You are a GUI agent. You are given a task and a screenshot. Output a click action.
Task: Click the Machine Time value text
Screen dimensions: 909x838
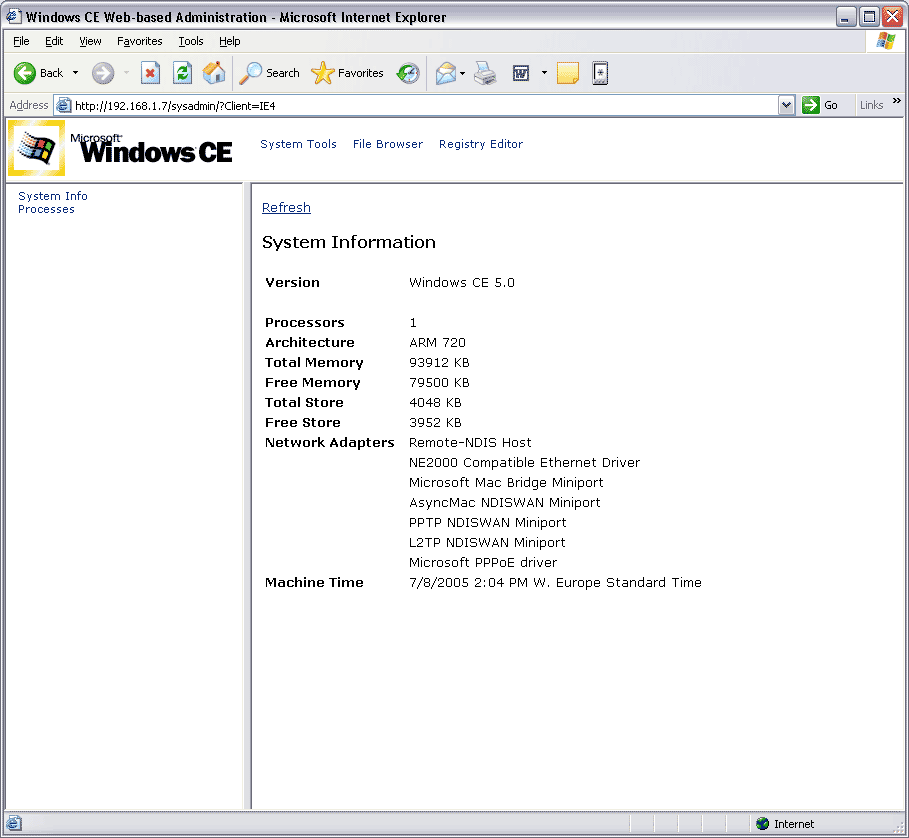pyautogui.click(x=555, y=582)
